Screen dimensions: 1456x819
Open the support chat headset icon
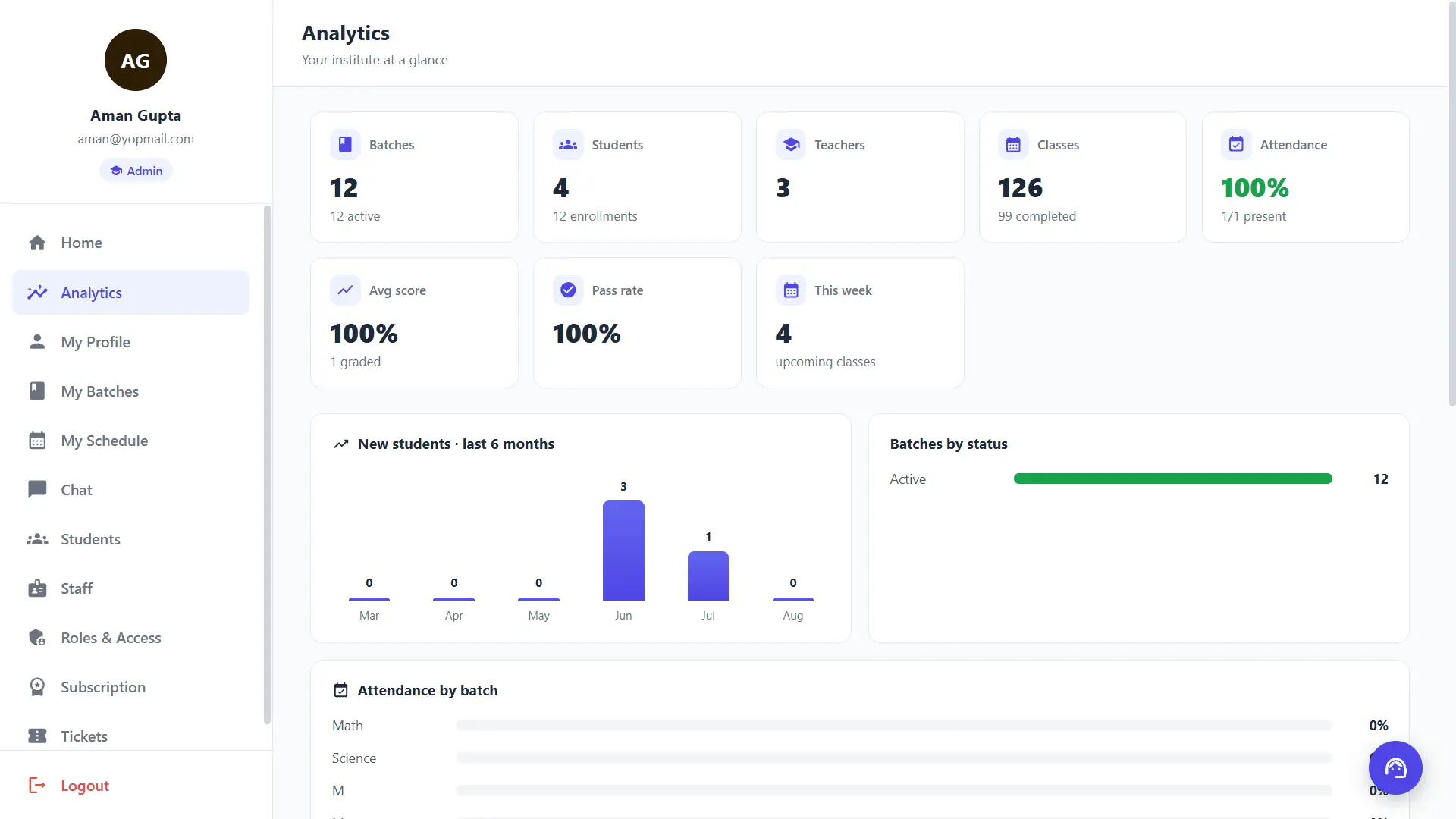pos(1395,767)
